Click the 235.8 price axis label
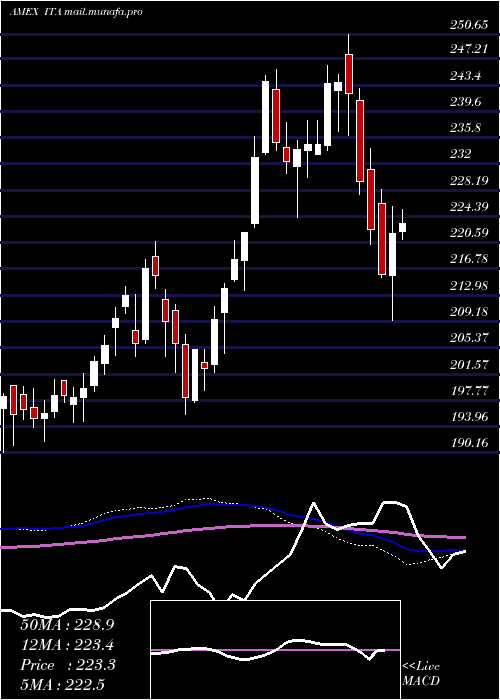 point(466,128)
